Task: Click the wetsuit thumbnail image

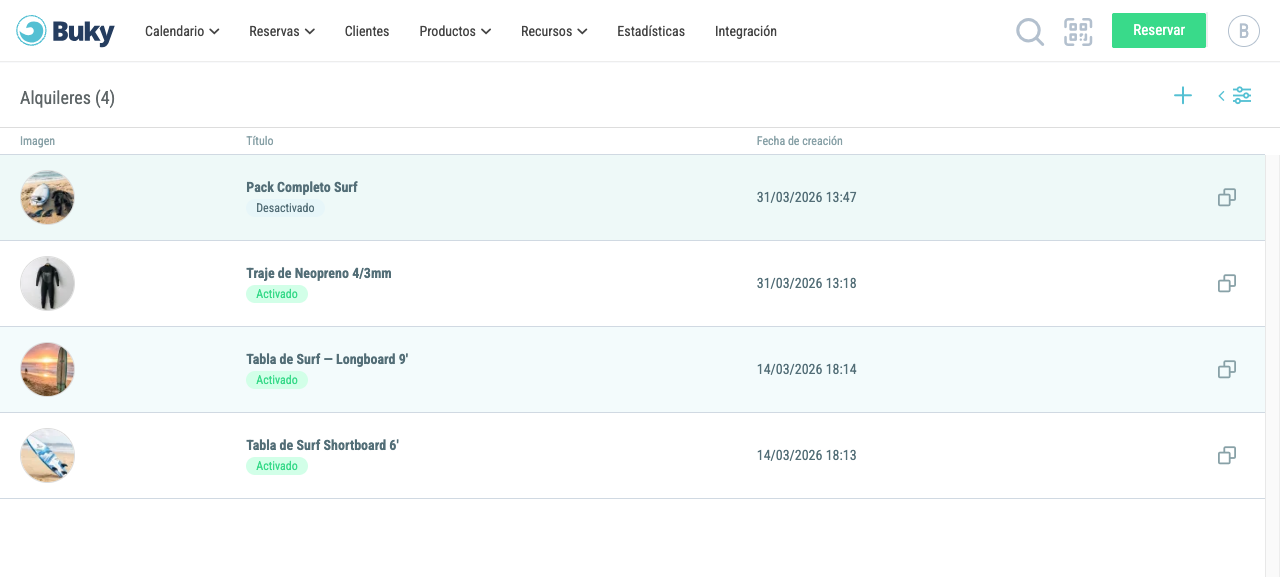Action: coord(47,283)
